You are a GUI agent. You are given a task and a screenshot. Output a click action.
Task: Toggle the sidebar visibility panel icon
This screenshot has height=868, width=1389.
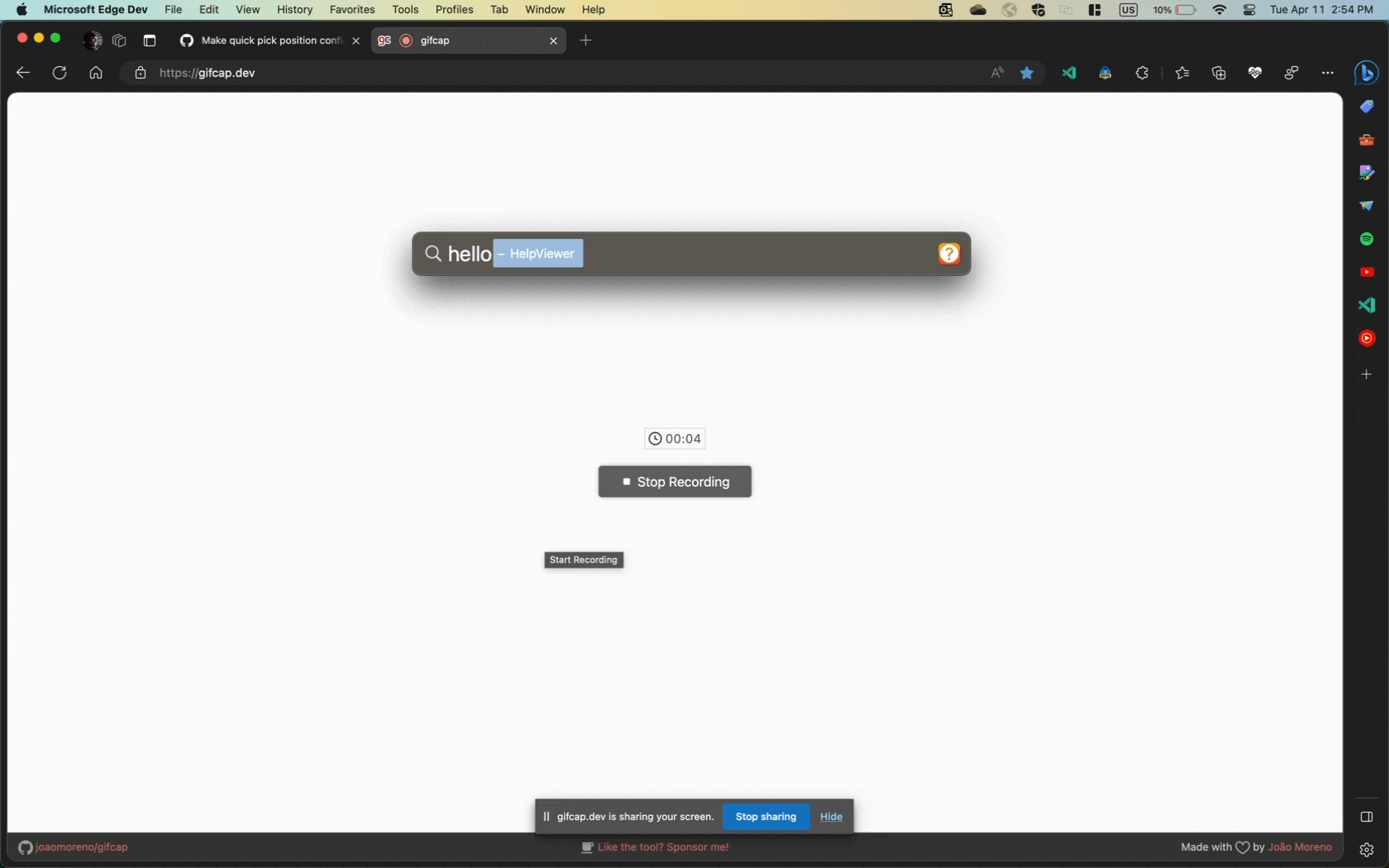point(1367,817)
